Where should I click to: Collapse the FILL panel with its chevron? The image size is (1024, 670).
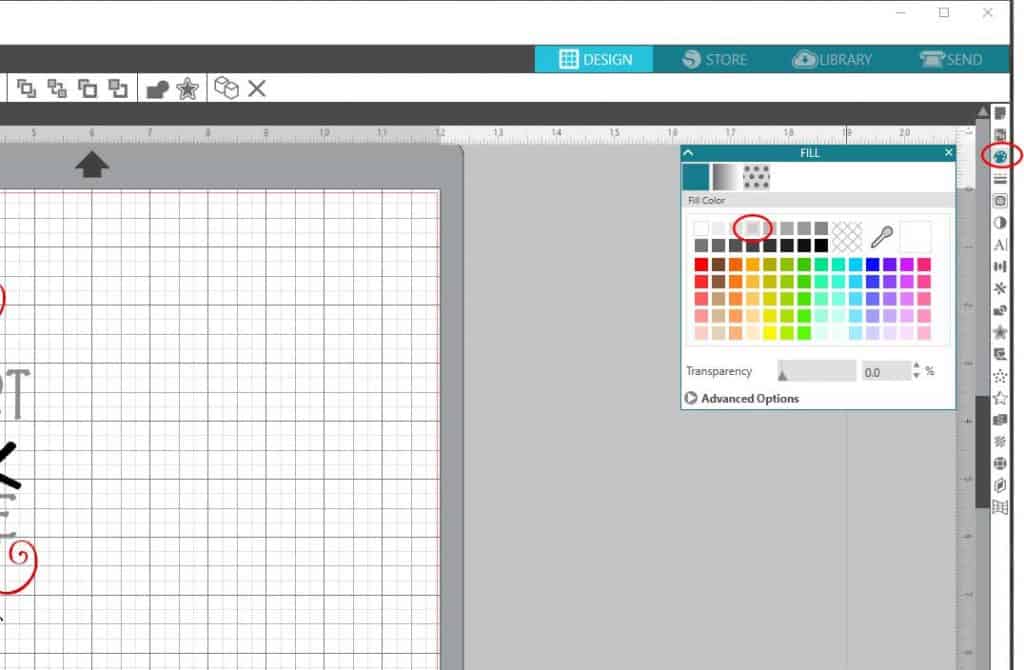688,153
